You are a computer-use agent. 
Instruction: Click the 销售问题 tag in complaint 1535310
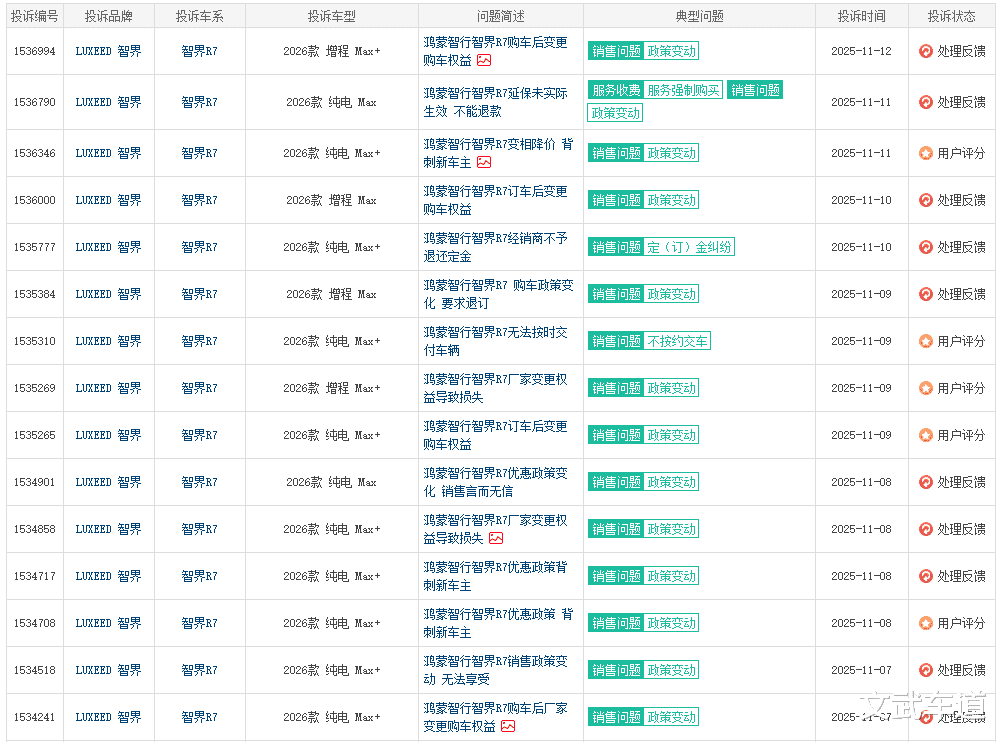click(616, 341)
